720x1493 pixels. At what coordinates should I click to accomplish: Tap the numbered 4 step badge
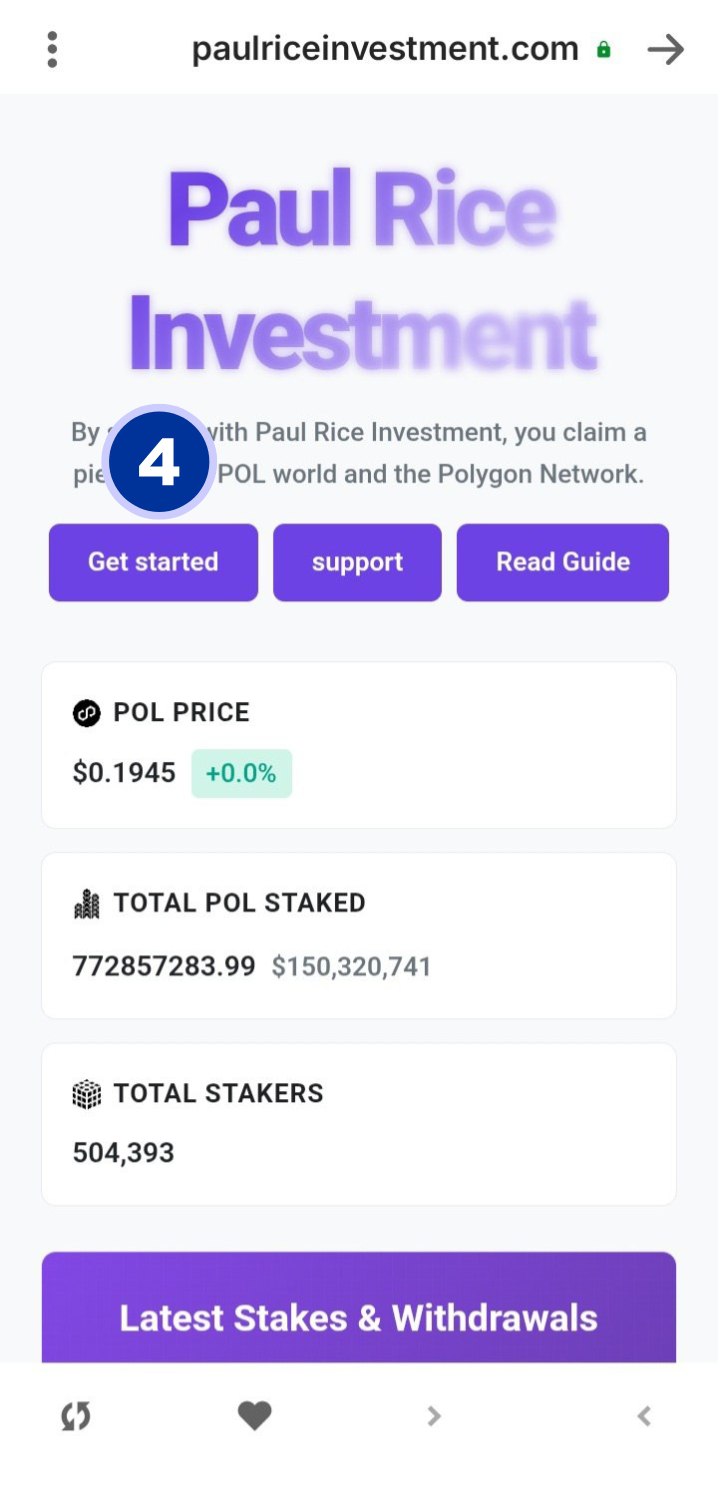(158, 462)
